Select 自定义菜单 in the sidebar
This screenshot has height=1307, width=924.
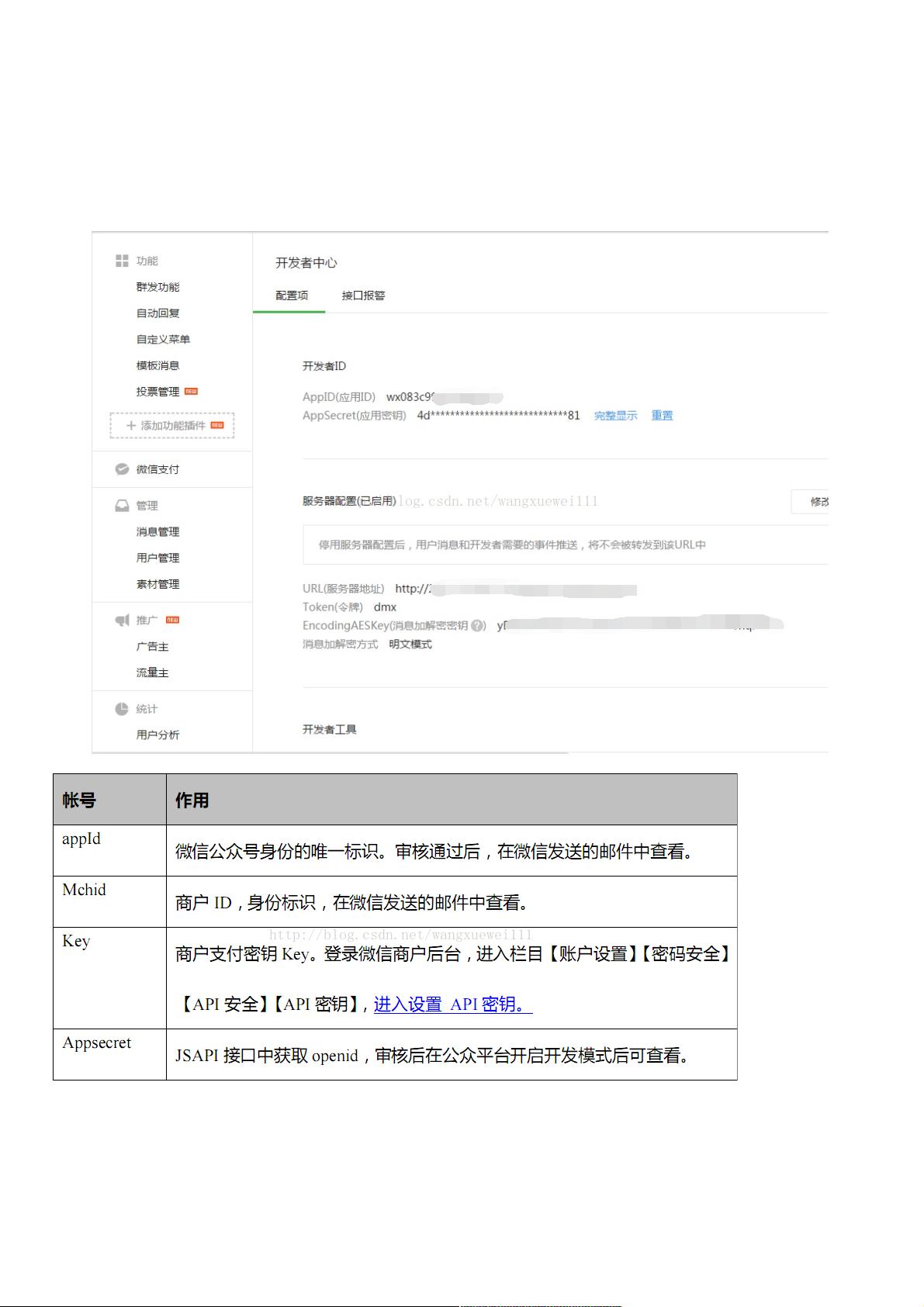163,340
